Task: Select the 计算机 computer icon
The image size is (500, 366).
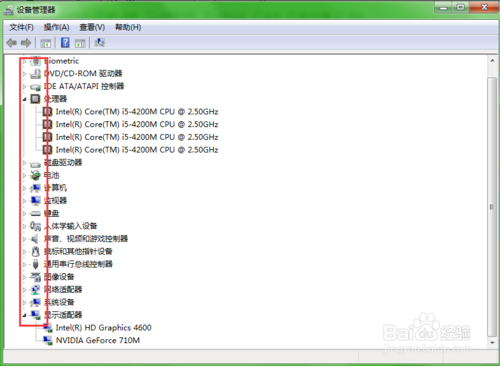Action: 36,188
